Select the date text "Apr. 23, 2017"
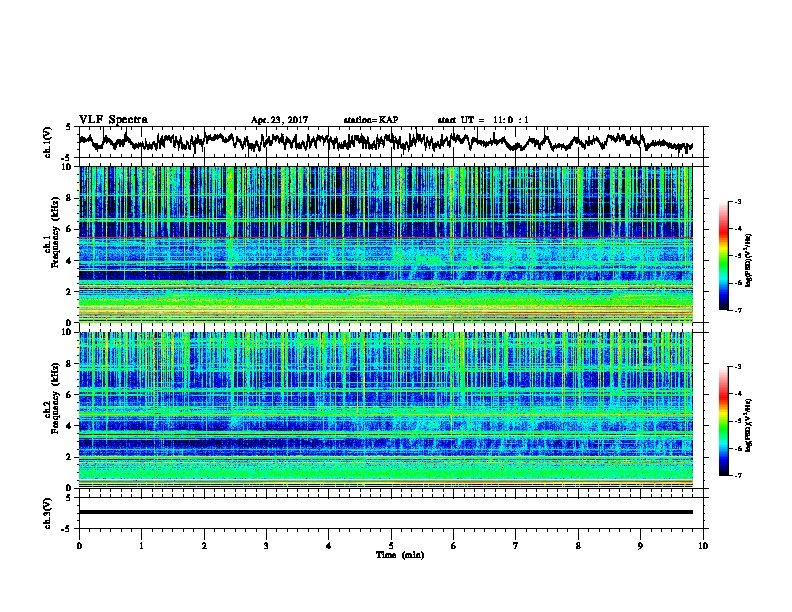The height and width of the screenshot is (612, 792). coord(279,120)
